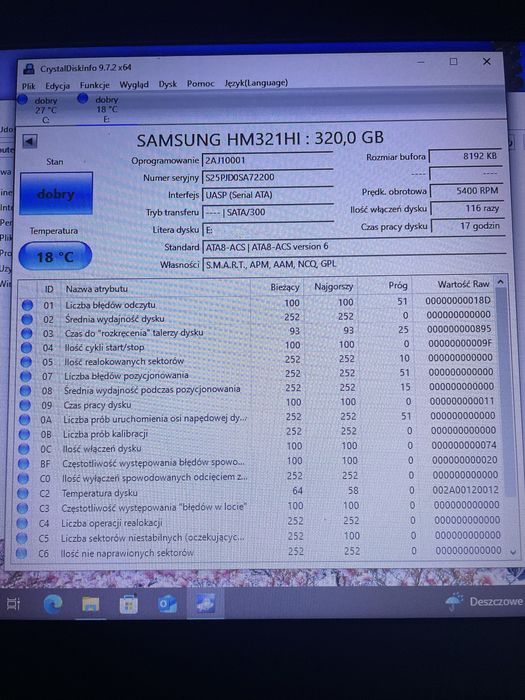Click status circle for attribute 0B
Screen dimensions: 525x700
(x=24, y=434)
